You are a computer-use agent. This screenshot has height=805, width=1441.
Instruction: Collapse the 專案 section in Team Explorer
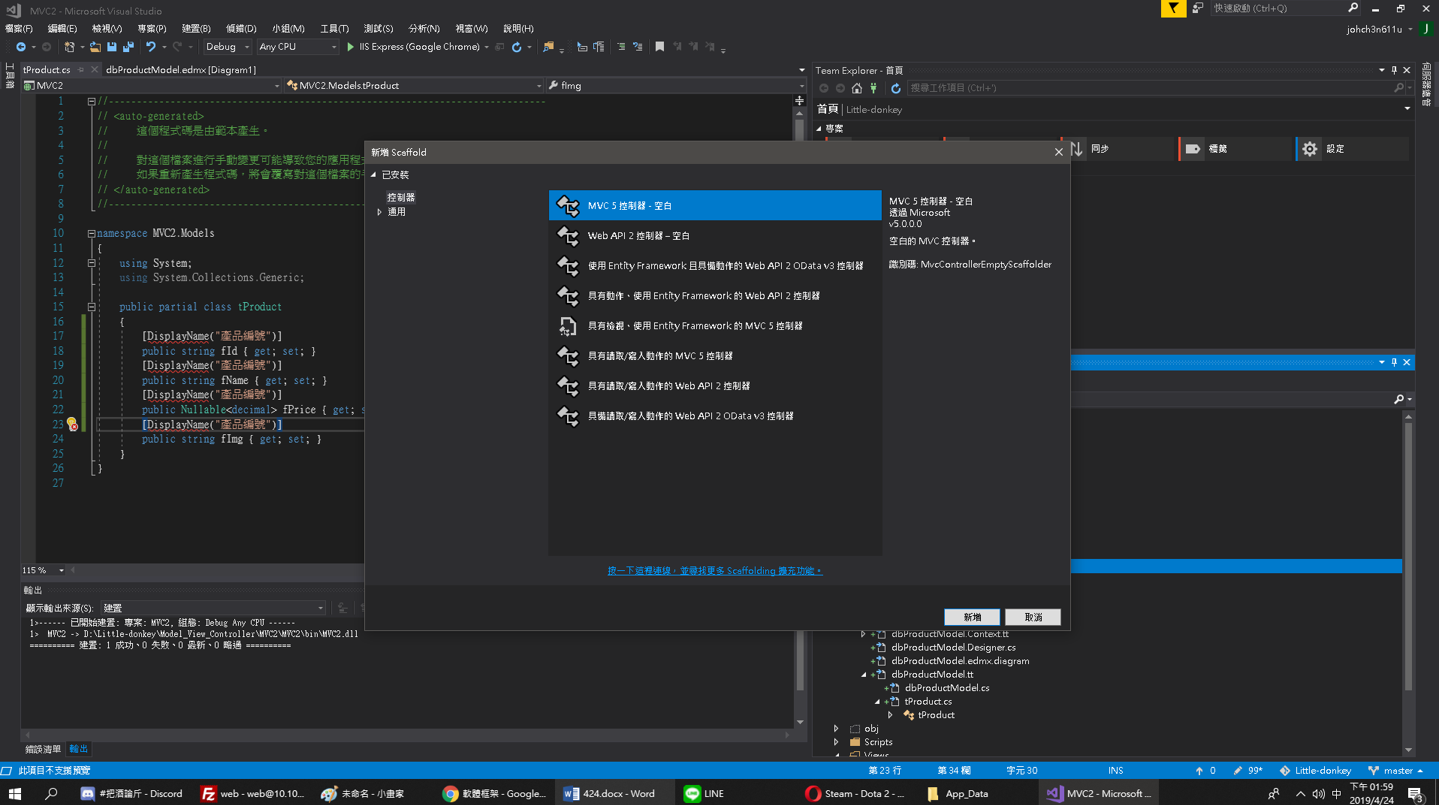tap(820, 129)
